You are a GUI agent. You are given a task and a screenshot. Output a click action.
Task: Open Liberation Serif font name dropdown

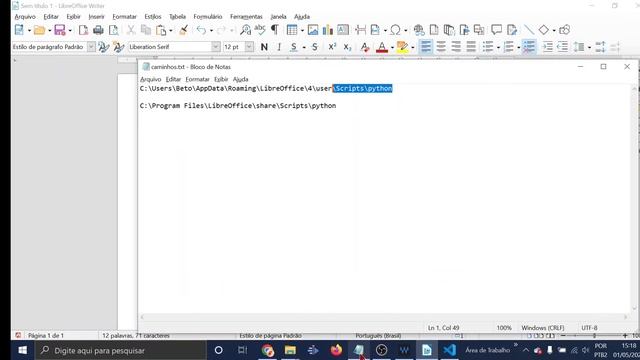216,47
